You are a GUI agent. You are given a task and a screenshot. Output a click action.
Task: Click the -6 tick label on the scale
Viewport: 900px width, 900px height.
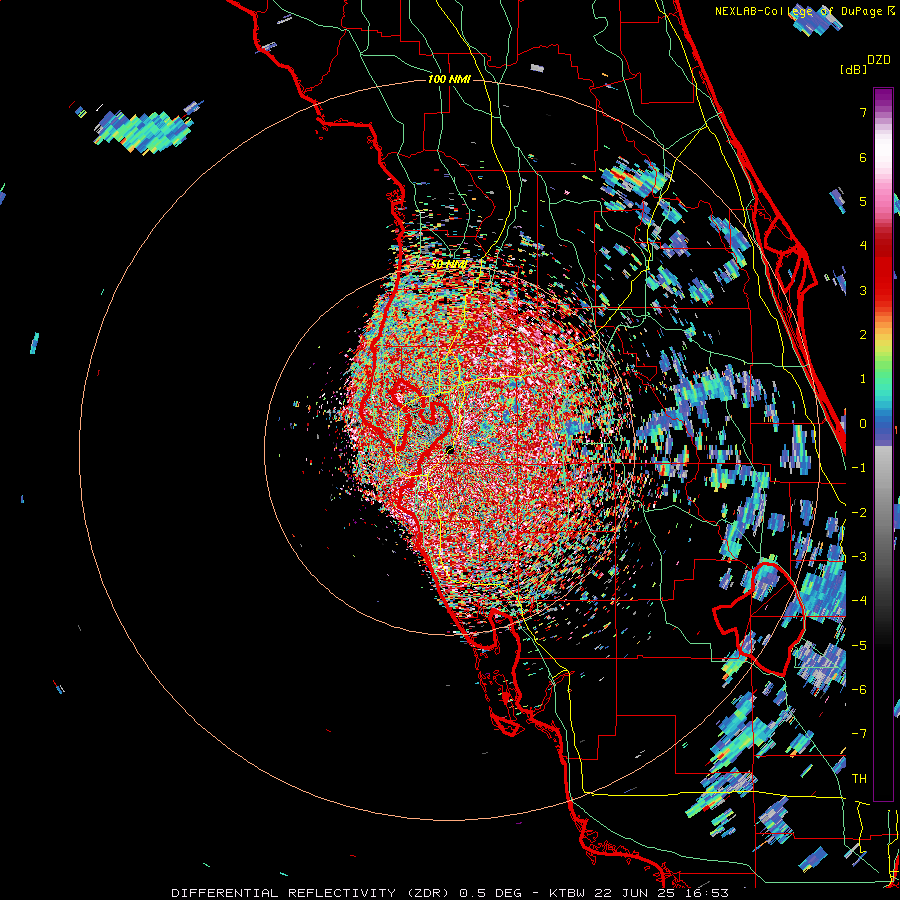click(859, 689)
